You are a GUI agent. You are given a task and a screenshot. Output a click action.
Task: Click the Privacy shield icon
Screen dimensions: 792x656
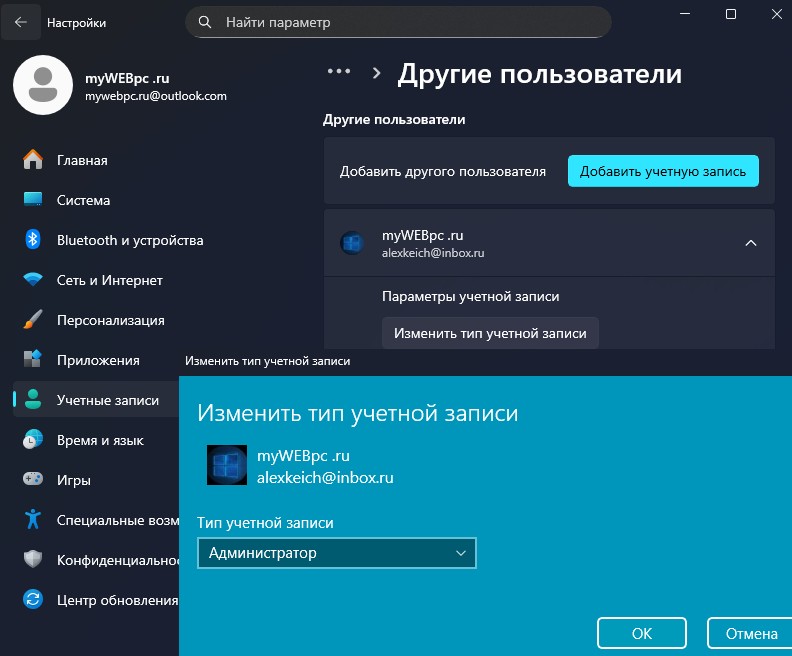33,559
